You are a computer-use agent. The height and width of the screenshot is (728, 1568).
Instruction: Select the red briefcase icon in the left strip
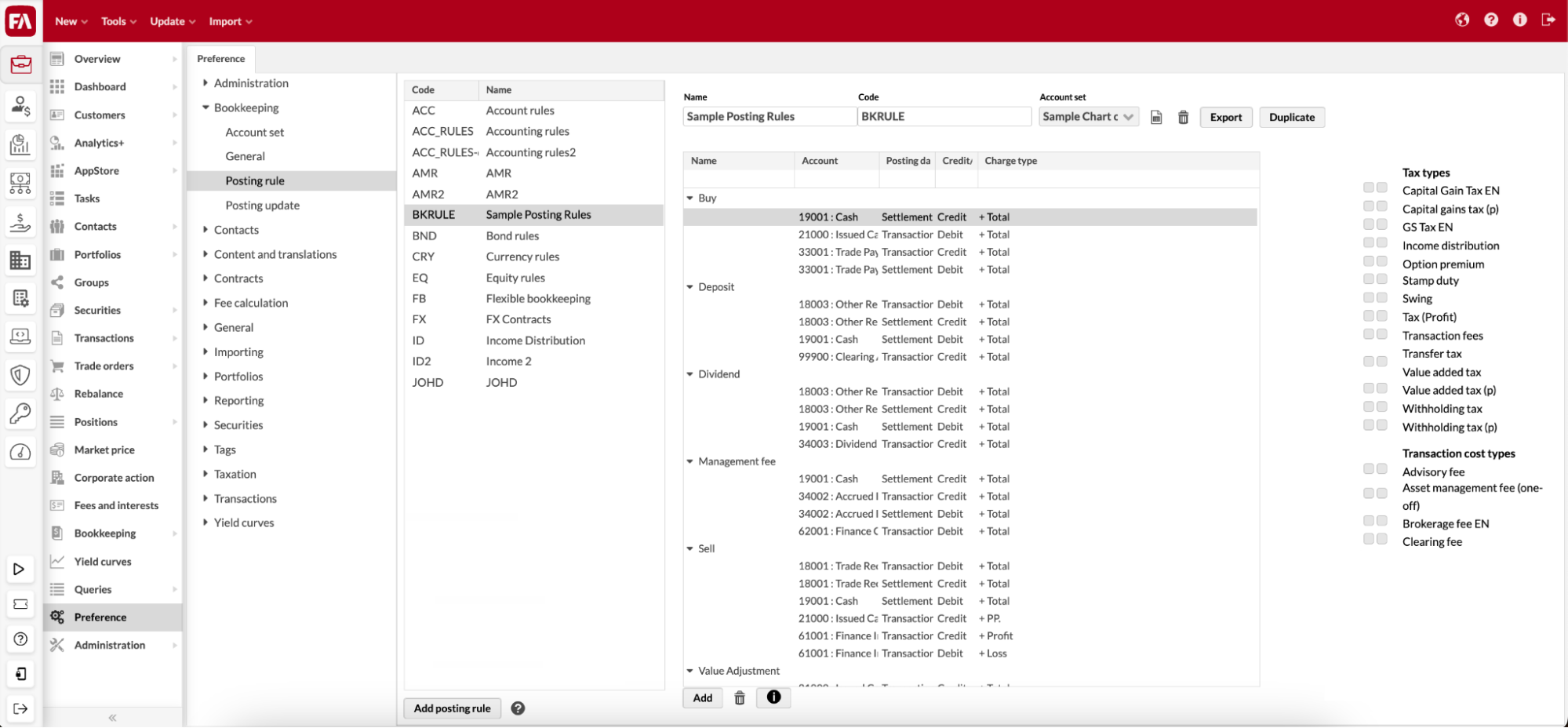(21, 64)
